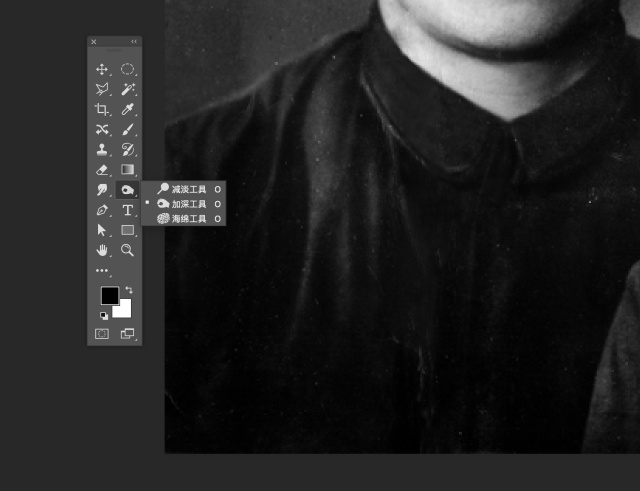Select the Zoom magnifier tool
This screenshot has height=491, width=640.
[128, 249]
